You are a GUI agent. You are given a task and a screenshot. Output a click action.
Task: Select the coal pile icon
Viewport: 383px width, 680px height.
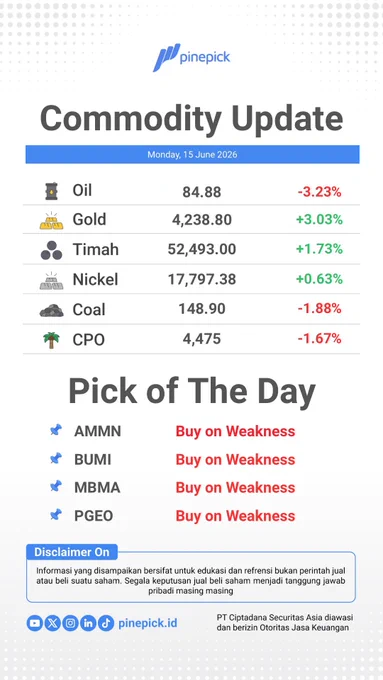click(51, 310)
